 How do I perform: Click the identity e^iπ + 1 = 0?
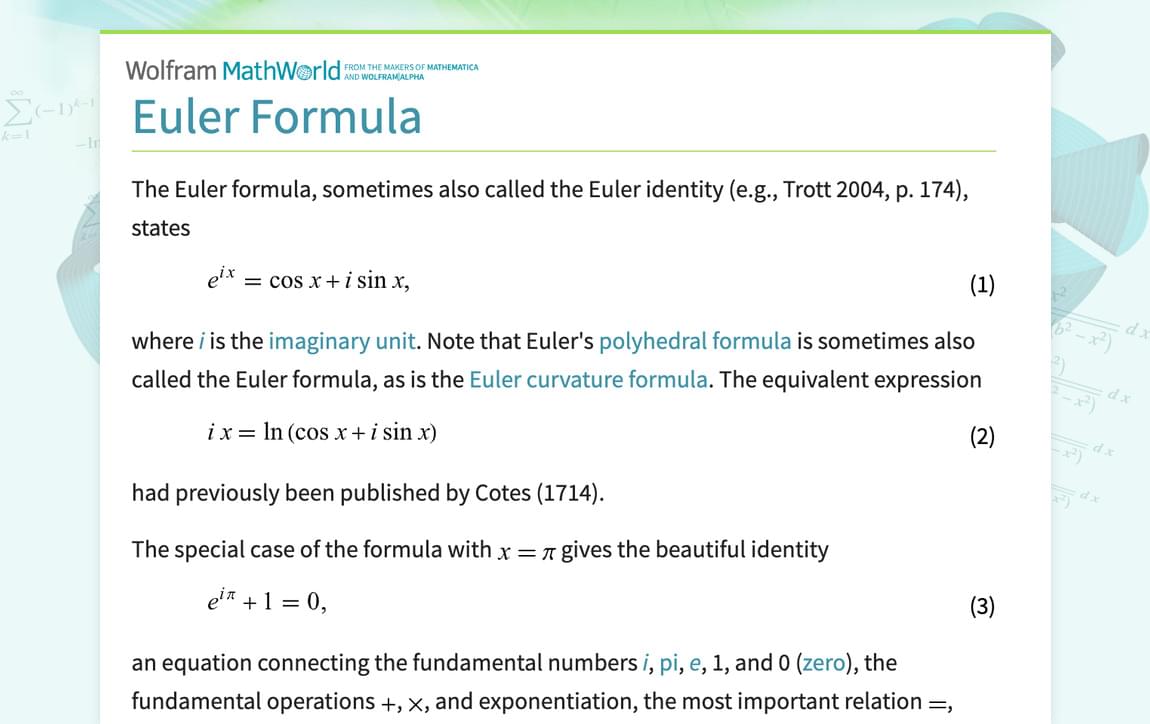click(266, 602)
